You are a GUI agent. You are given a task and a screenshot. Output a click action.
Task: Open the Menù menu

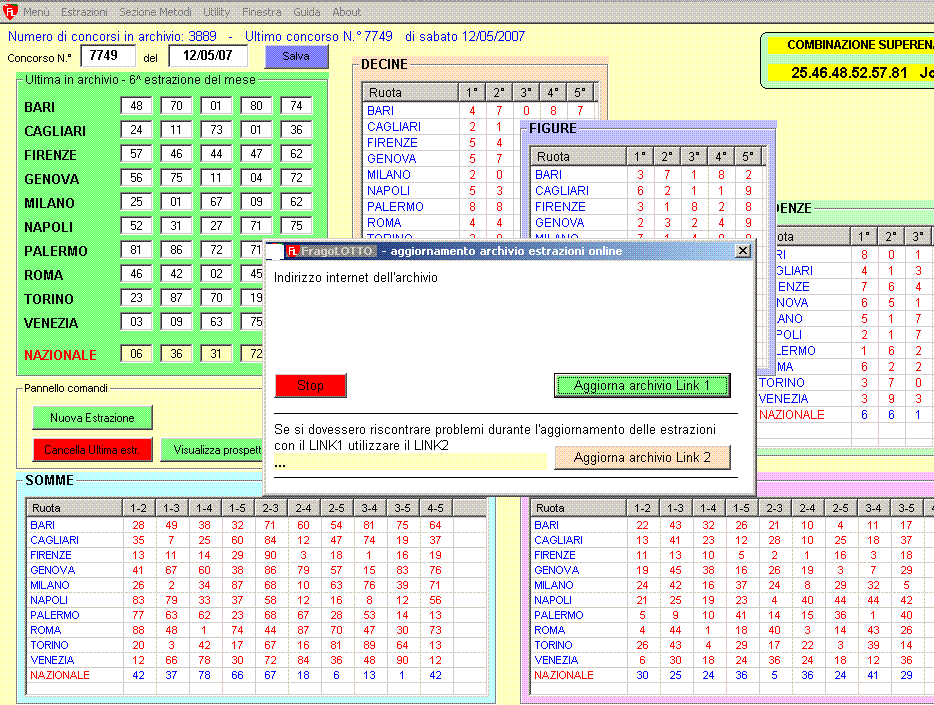(x=36, y=12)
